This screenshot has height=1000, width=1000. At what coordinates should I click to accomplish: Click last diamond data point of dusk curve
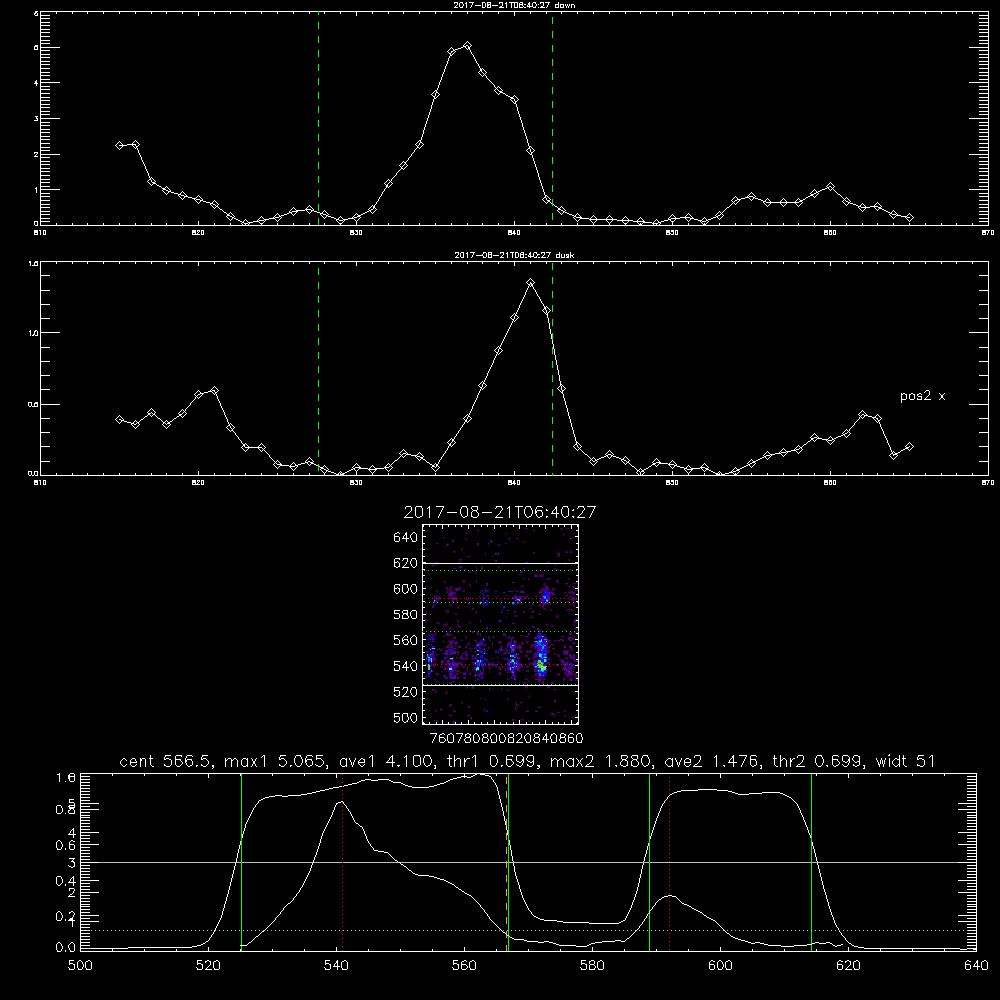pos(909,446)
